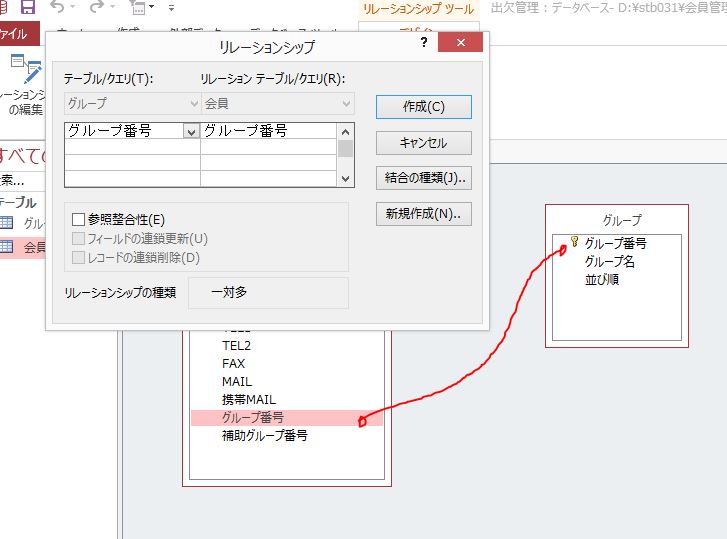727x539 pixels.
Task: Toggle フィールドの連鎖更新(U) checkbox
Action: 78,238
